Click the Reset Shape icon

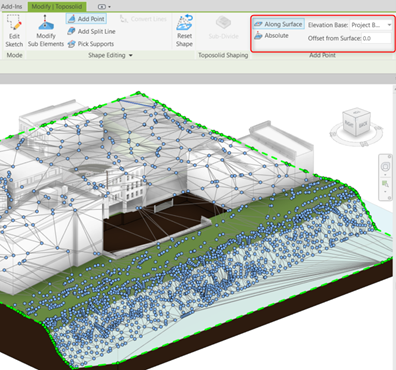coord(184,31)
